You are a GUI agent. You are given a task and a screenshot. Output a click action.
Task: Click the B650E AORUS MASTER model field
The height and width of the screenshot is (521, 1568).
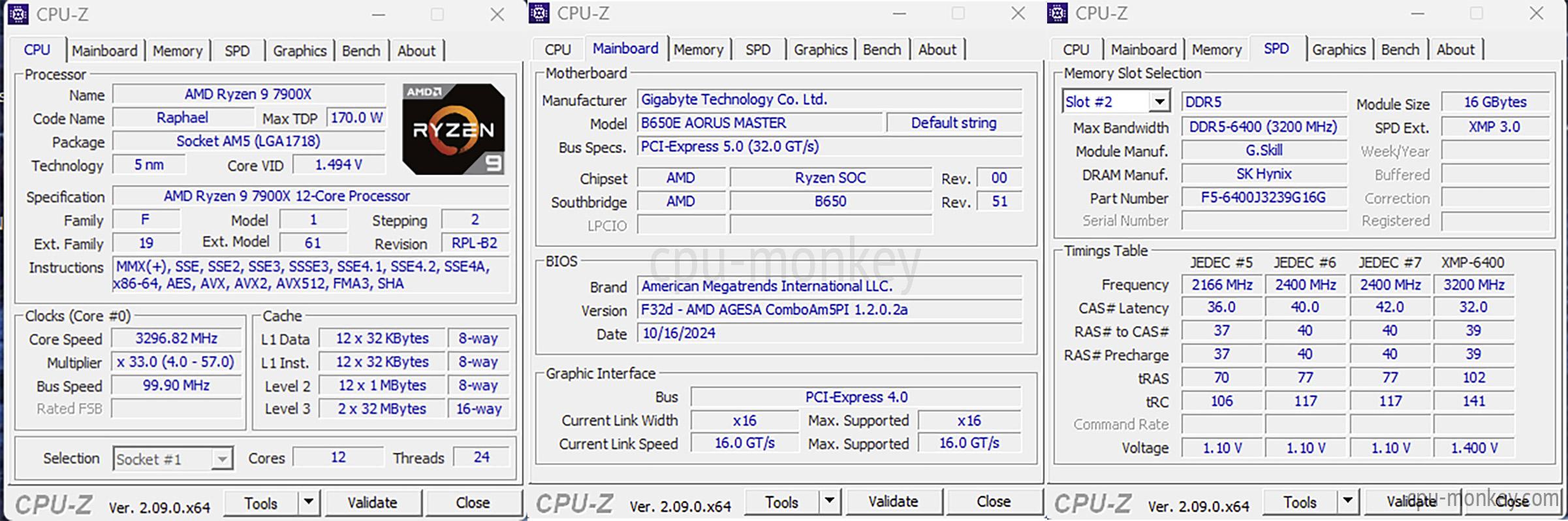(759, 123)
